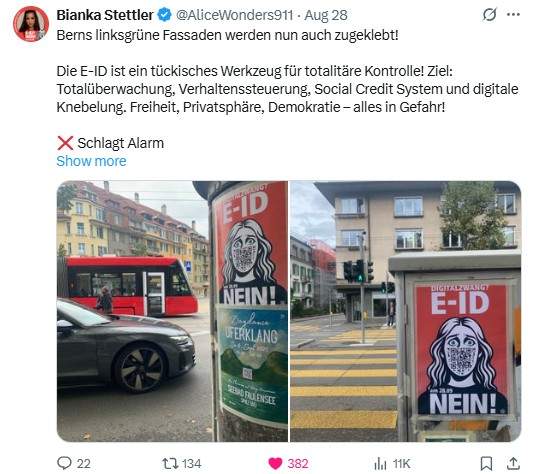Open Grok explain icon at top right
This screenshot has width=534, height=474.
point(490,15)
